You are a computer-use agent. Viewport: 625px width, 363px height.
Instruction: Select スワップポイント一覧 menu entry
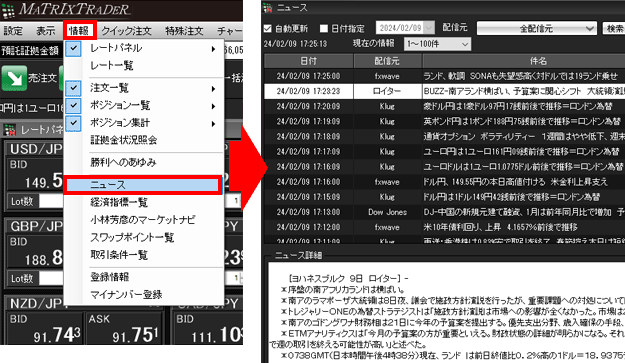[132, 238]
